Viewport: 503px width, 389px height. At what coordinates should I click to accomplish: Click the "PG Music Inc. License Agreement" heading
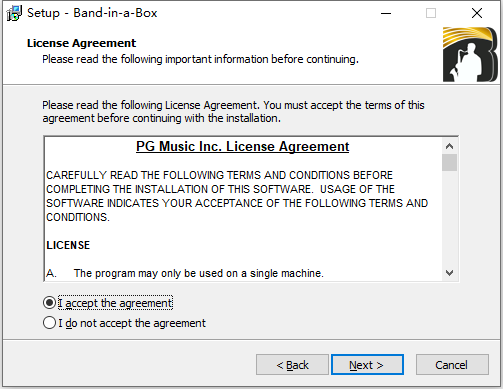point(242,146)
